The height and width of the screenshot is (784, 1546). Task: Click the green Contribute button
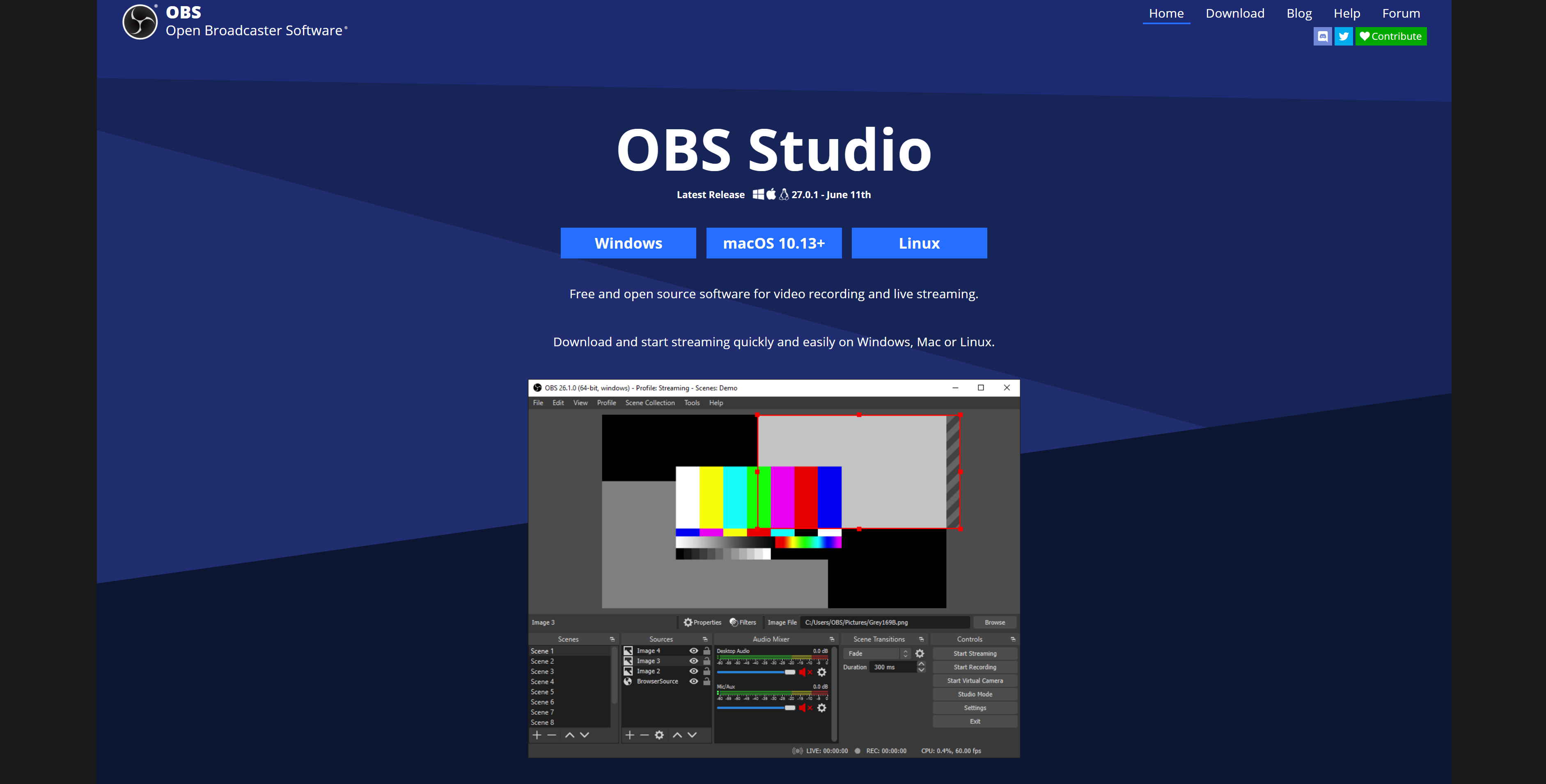click(x=1390, y=36)
